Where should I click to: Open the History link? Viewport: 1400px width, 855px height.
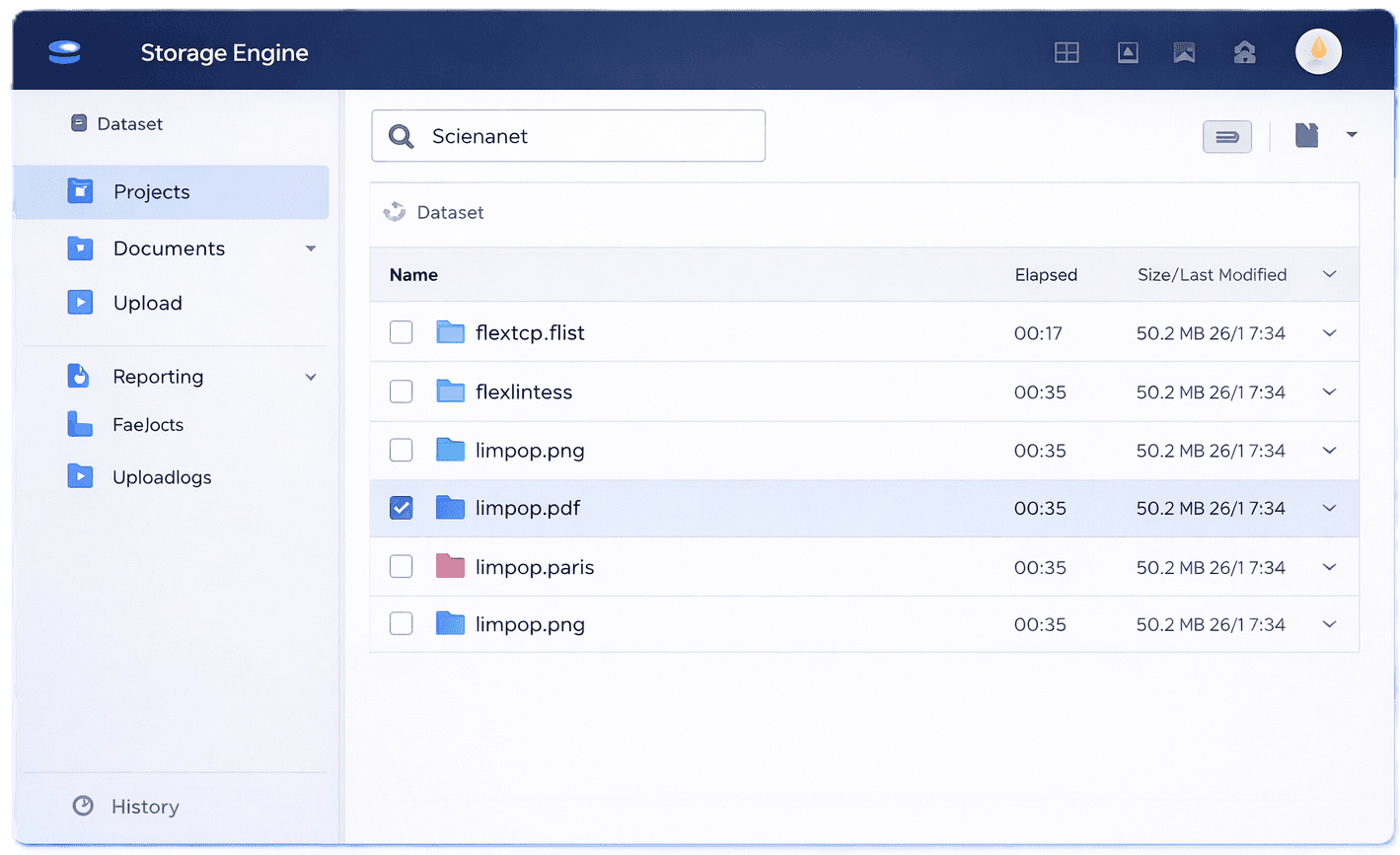coord(144,807)
